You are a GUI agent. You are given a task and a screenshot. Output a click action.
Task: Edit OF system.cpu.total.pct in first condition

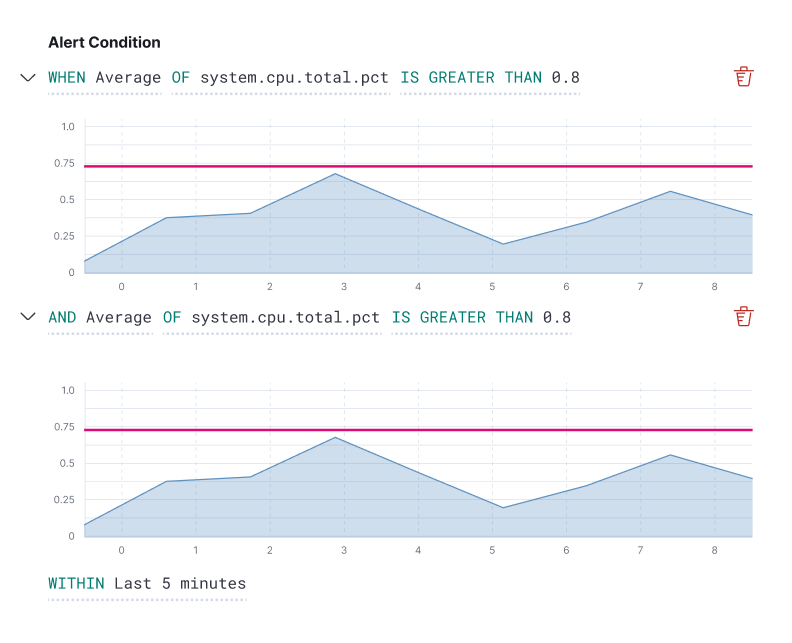tap(280, 78)
